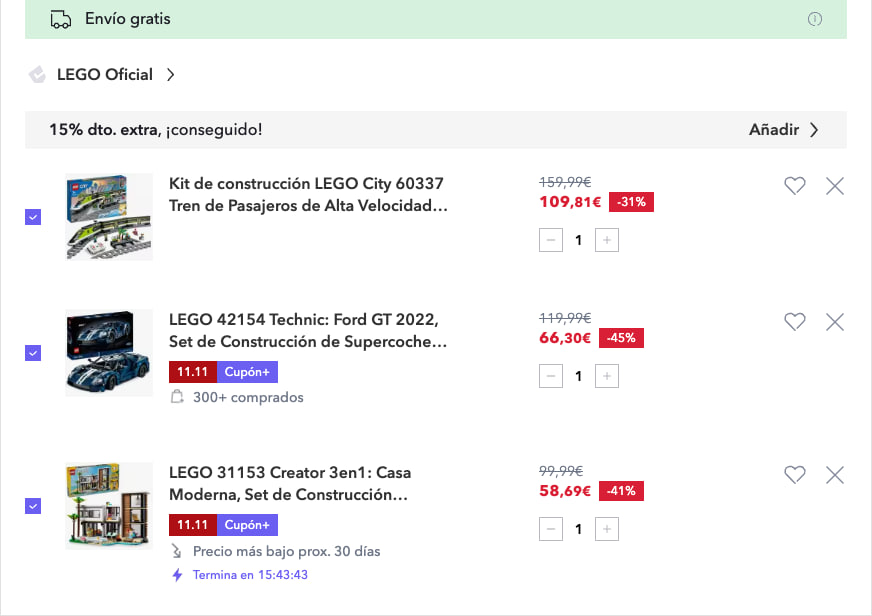The width and height of the screenshot is (872, 616).
Task: Click the quantity field for Ford GT
Action: coord(578,376)
